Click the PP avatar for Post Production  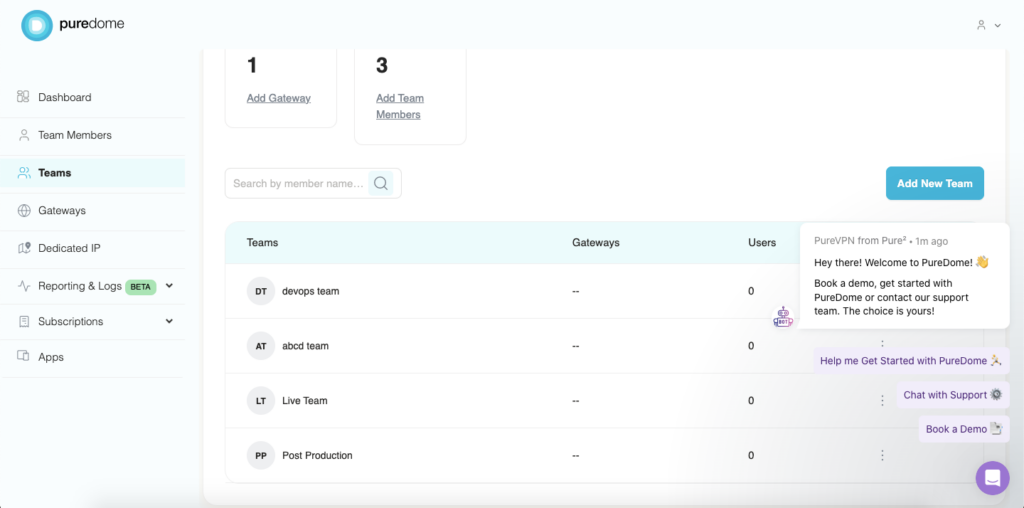pyautogui.click(x=260, y=455)
